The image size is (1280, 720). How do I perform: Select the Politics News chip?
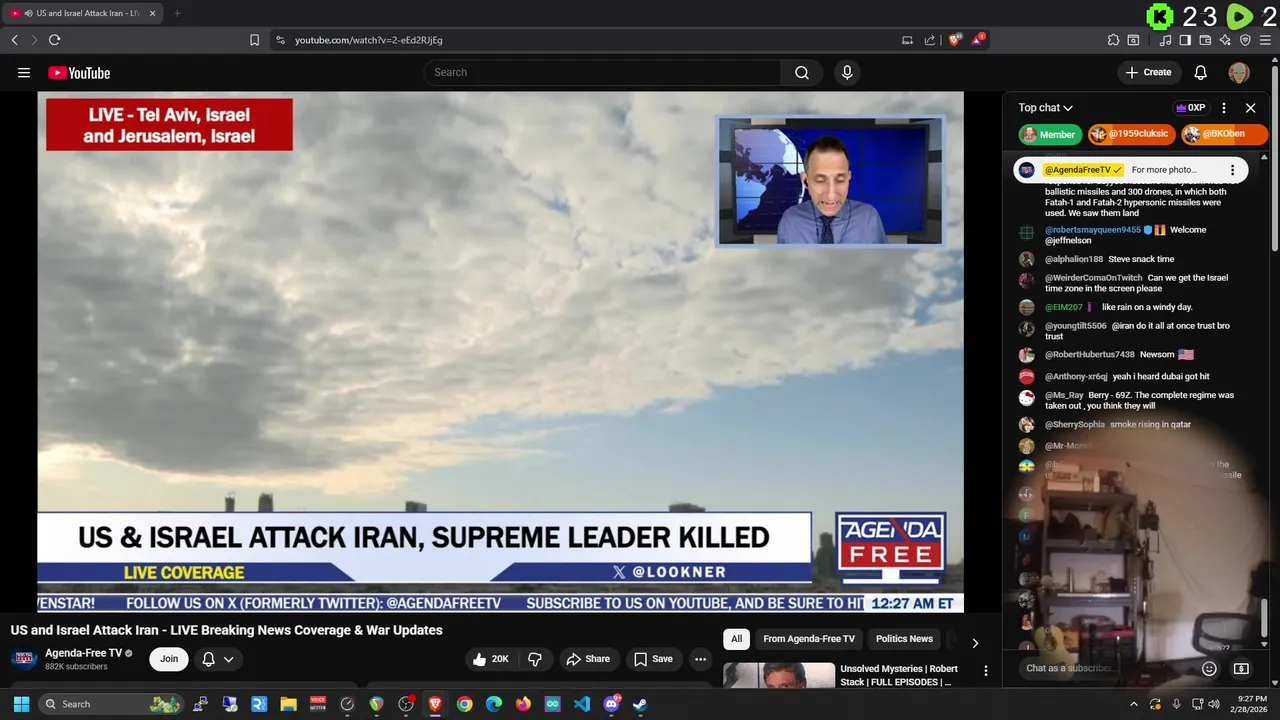click(904, 639)
